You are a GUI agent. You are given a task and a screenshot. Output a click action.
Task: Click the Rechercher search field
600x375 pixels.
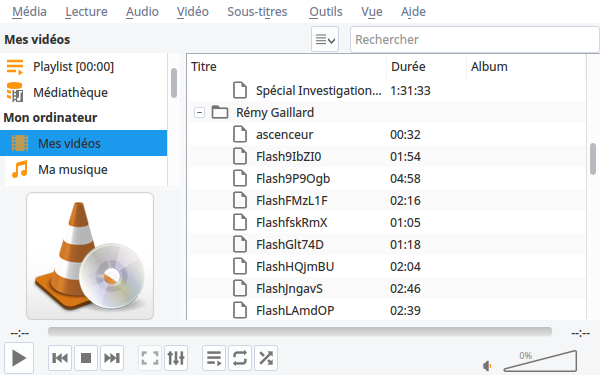pyautogui.click(x=474, y=39)
